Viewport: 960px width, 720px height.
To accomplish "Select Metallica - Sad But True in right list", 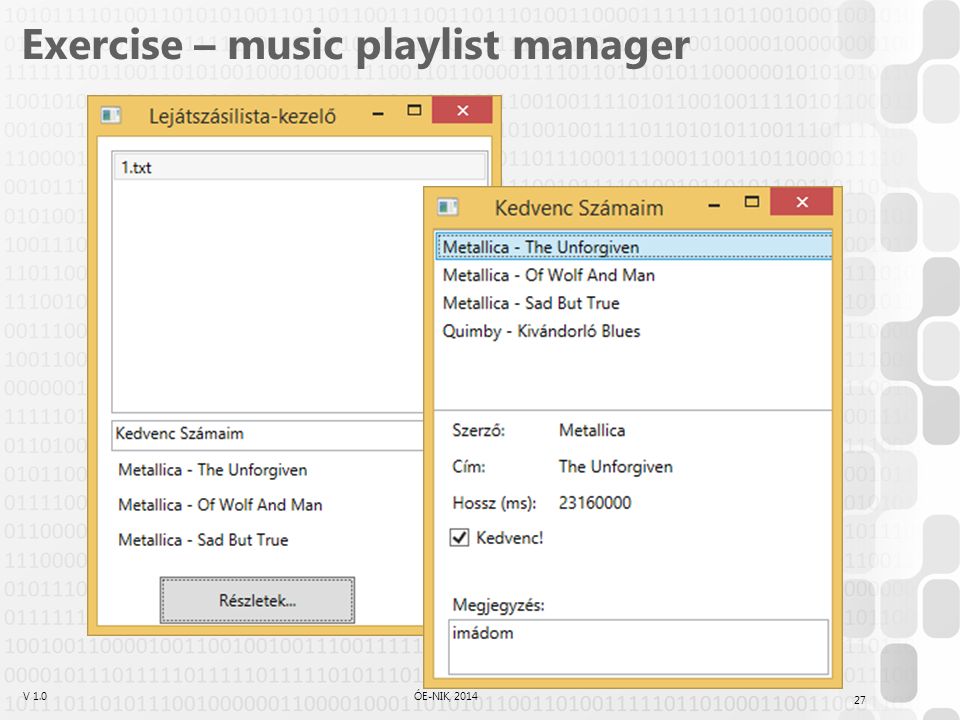I will 634,303.
